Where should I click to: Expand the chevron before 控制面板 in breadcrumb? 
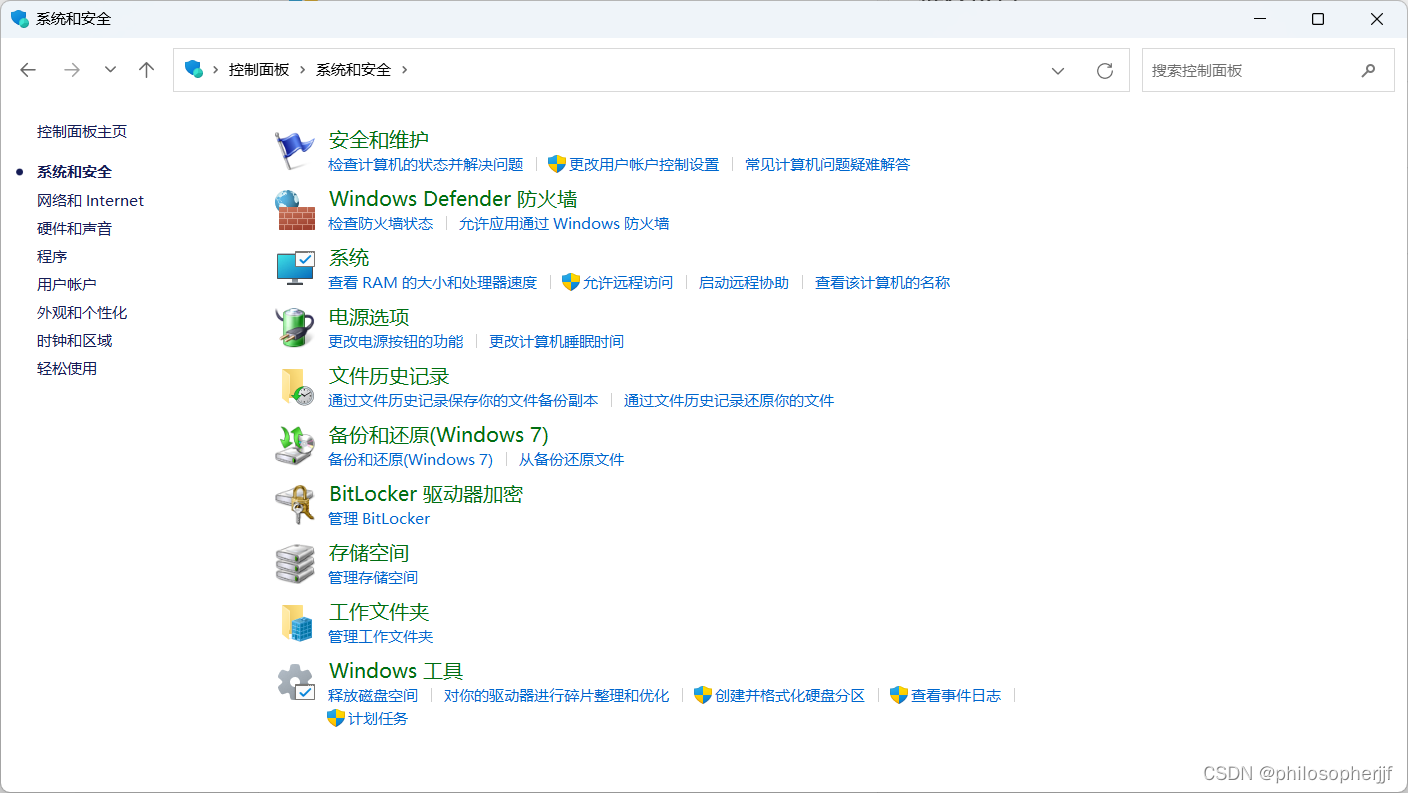pyautogui.click(x=215, y=70)
